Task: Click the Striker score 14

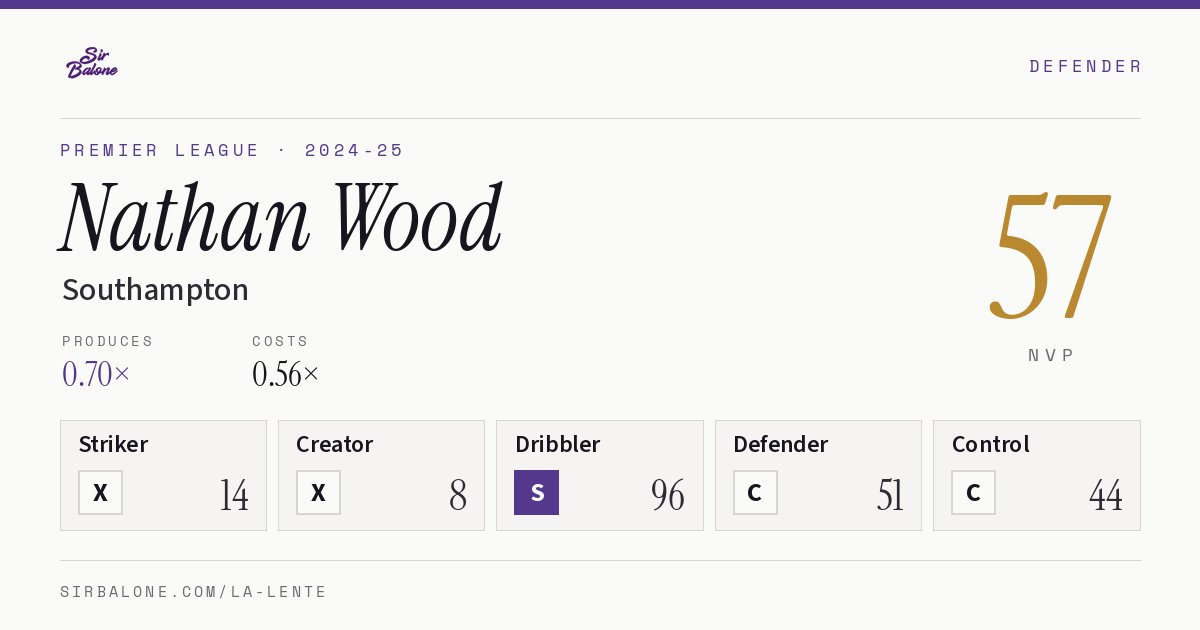Action: point(234,495)
